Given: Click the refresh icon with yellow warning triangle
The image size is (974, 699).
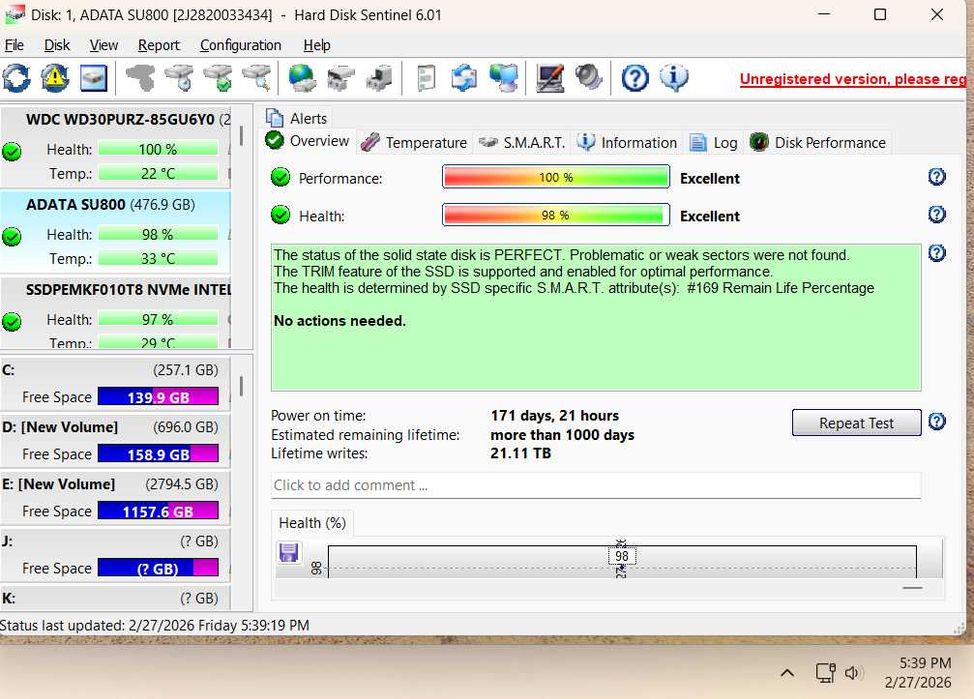Looking at the screenshot, I should 55,78.
